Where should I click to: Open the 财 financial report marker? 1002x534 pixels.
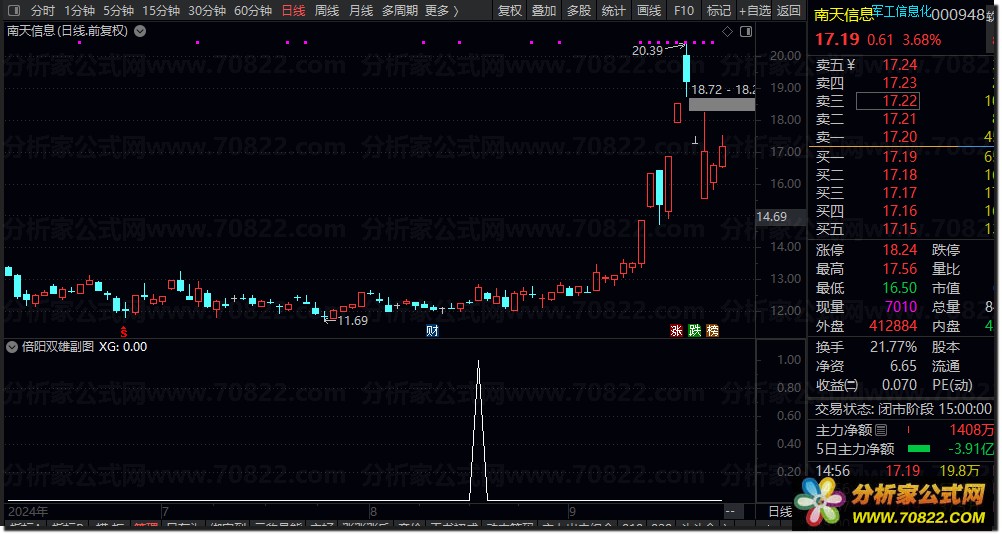click(x=433, y=330)
